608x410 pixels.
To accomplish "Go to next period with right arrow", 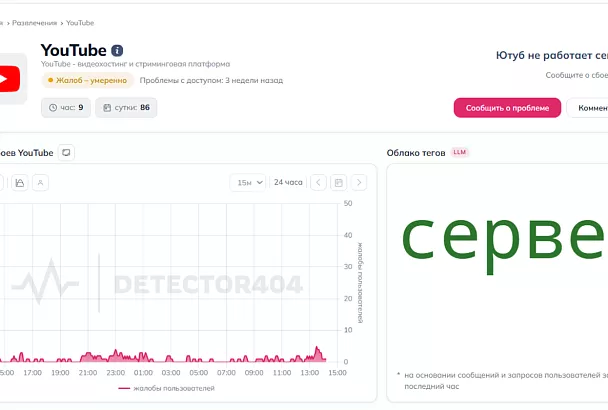I will tap(359, 182).
